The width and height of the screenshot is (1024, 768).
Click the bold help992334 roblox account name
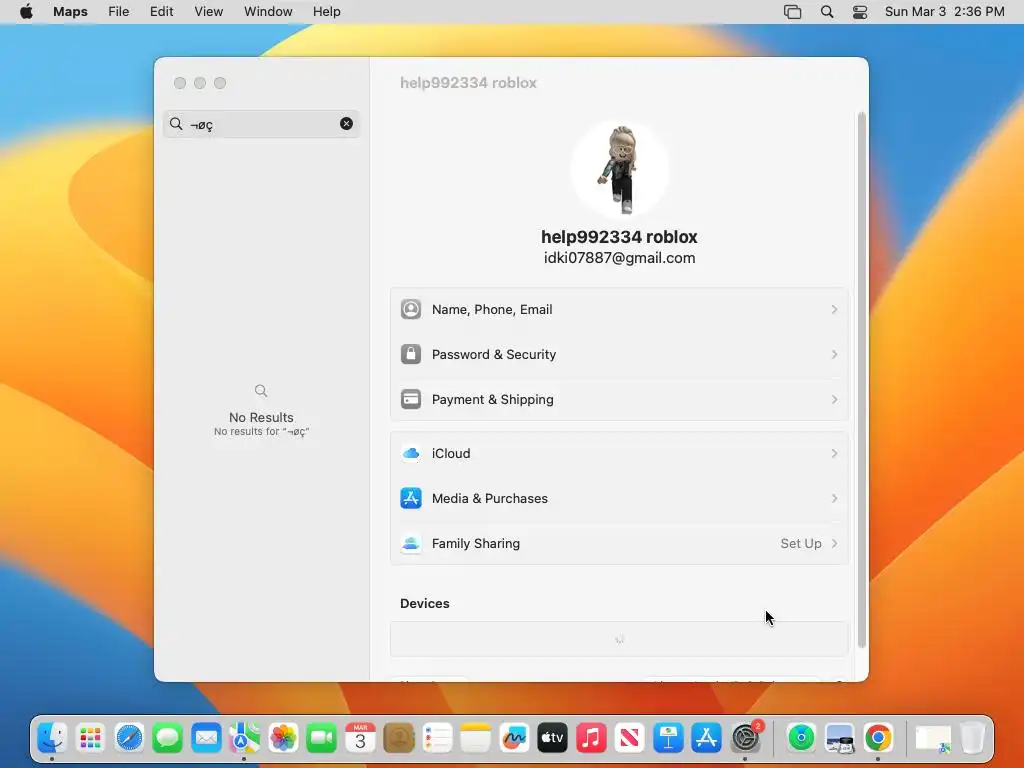(619, 236)
